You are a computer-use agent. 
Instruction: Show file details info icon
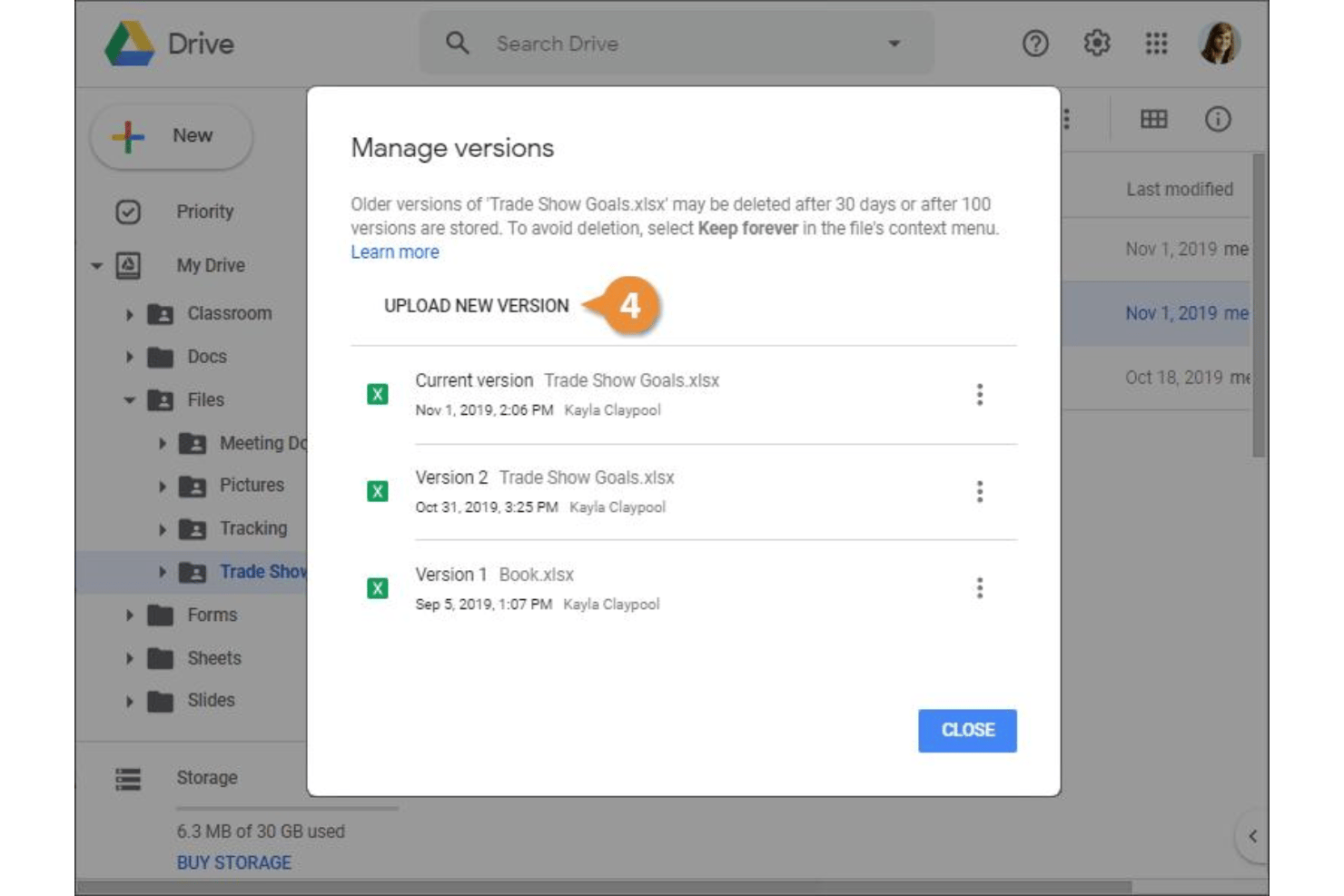(x=1218, y=119)
